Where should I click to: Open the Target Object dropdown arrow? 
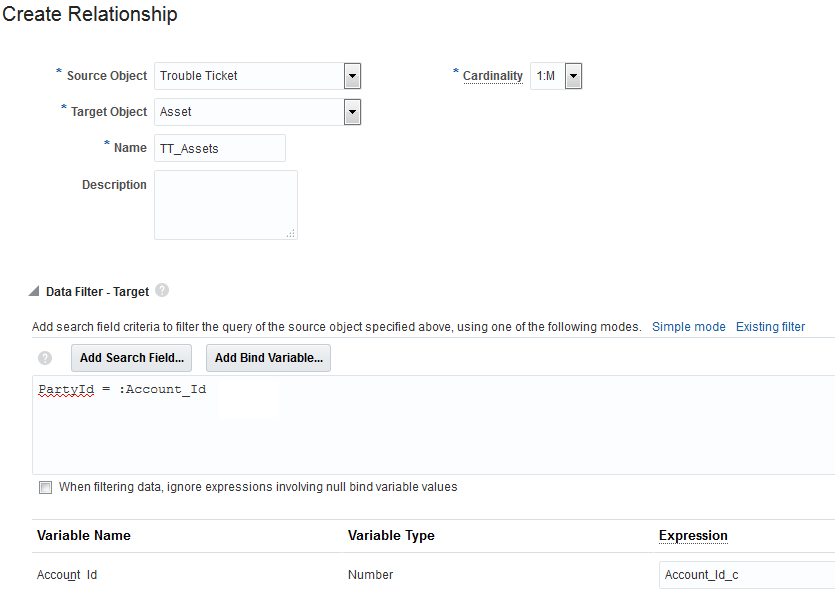[x=352, y=112]
